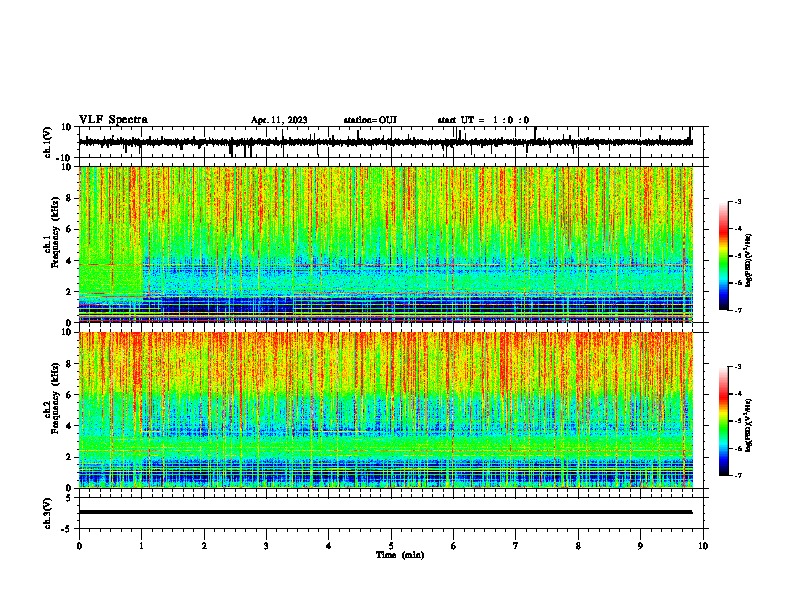The width and height of the screenshot is (792, 612).
Task: Click the 6 kHz tick on ch.2 spectrogram
Action: point(70,395)
